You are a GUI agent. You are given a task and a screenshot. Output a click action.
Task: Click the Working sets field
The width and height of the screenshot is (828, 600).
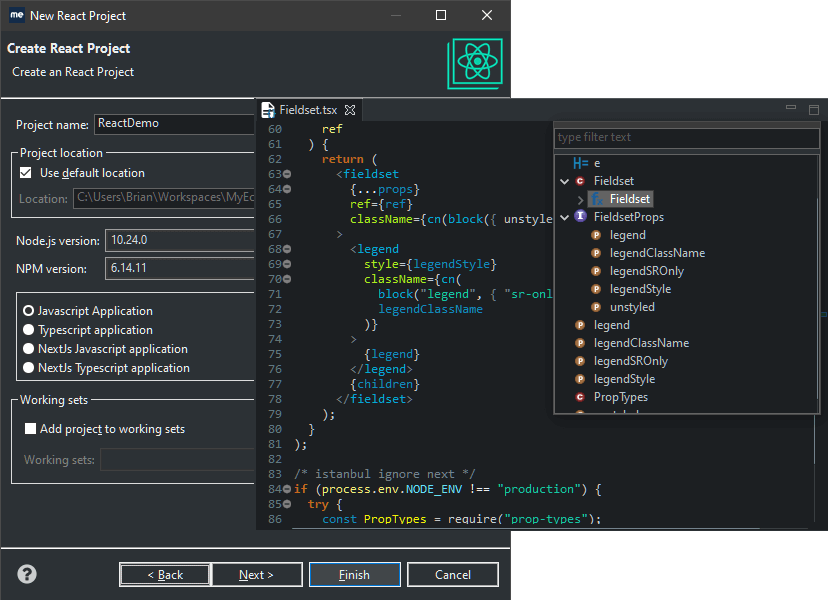tap(178, 460)
